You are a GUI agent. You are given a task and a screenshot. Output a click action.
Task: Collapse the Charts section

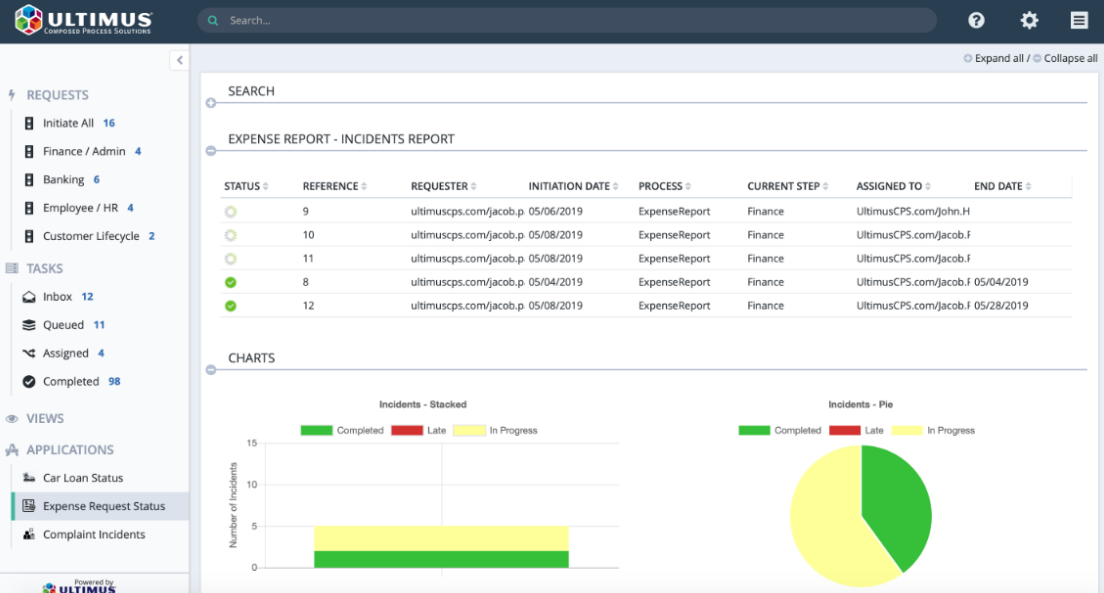pyautogui.click(x=210, y=370)
